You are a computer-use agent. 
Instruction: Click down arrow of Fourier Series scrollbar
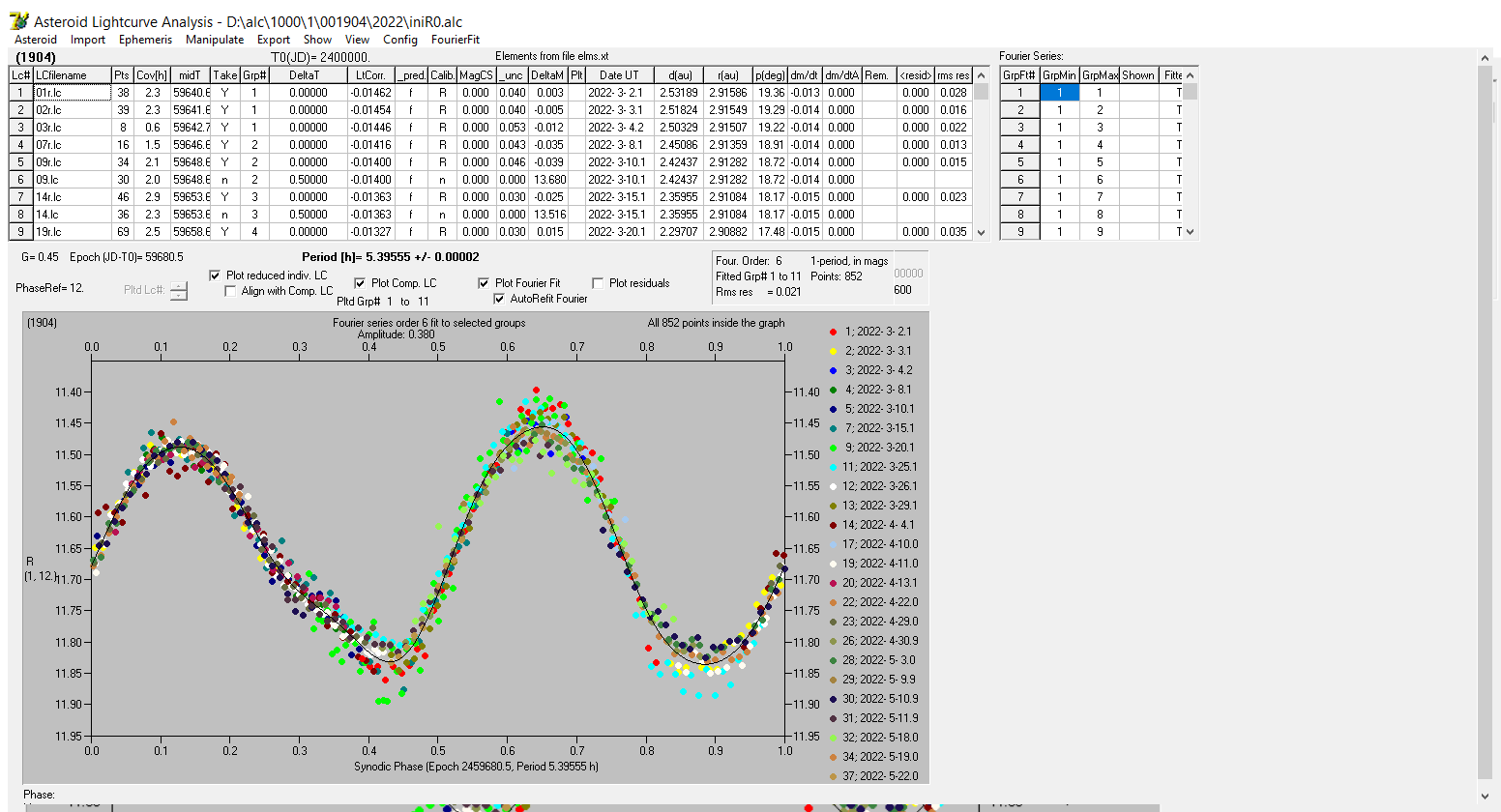1191,232
